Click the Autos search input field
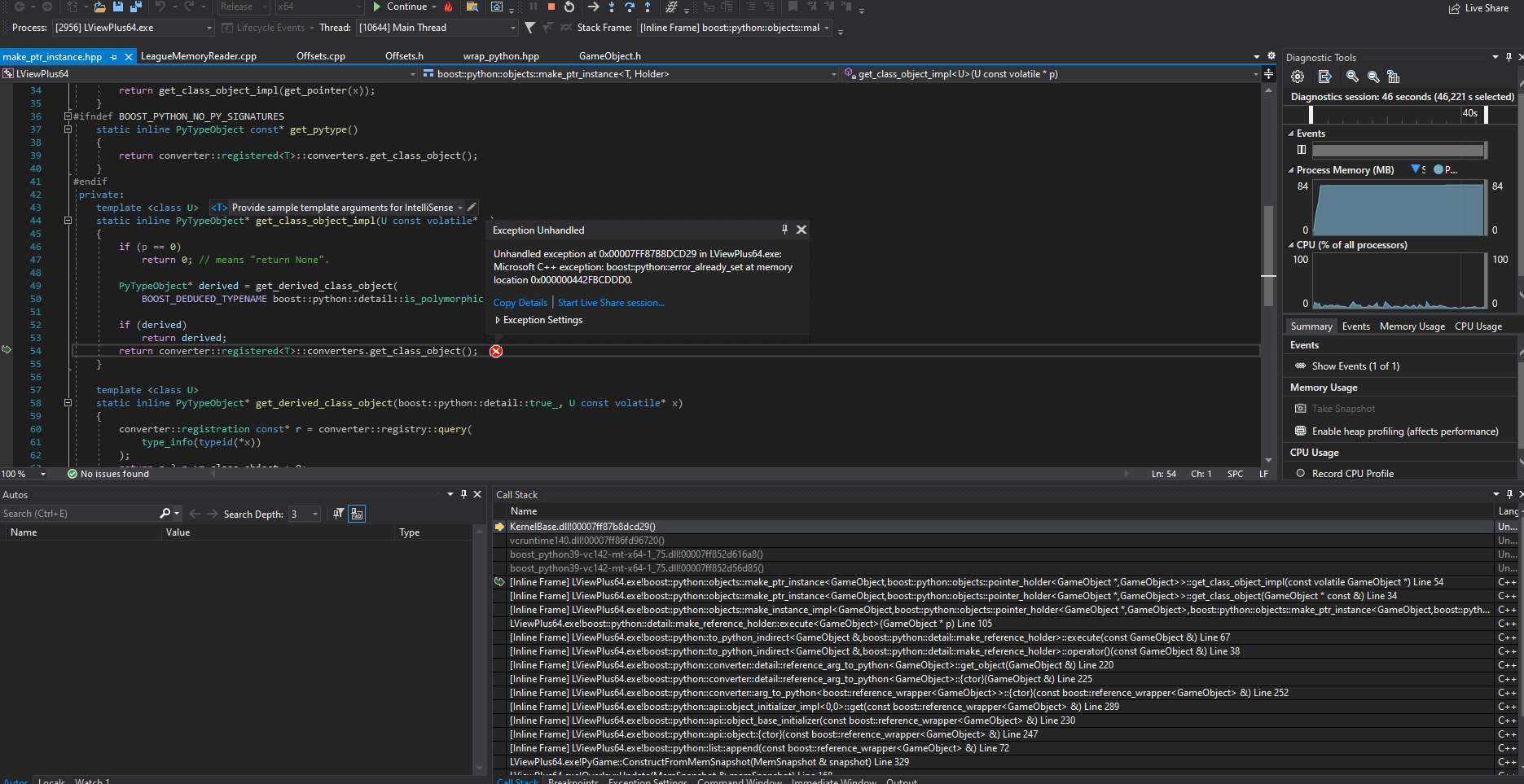 pos(80,514)
